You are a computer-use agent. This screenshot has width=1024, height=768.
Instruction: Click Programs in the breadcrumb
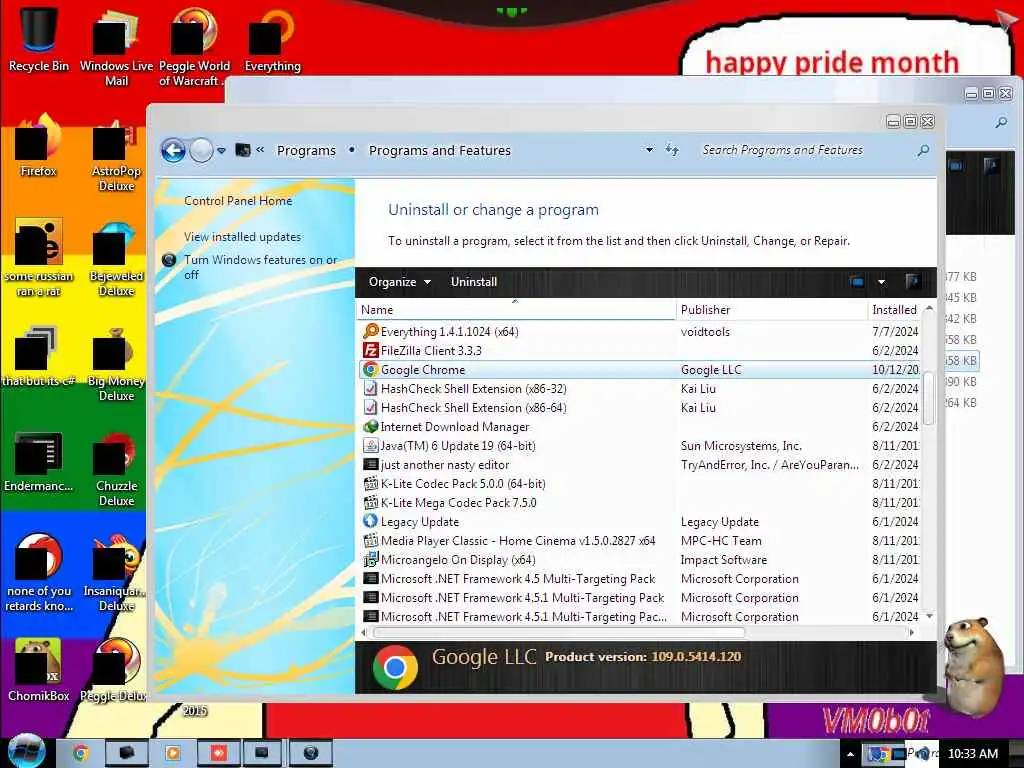click(306, 151)
